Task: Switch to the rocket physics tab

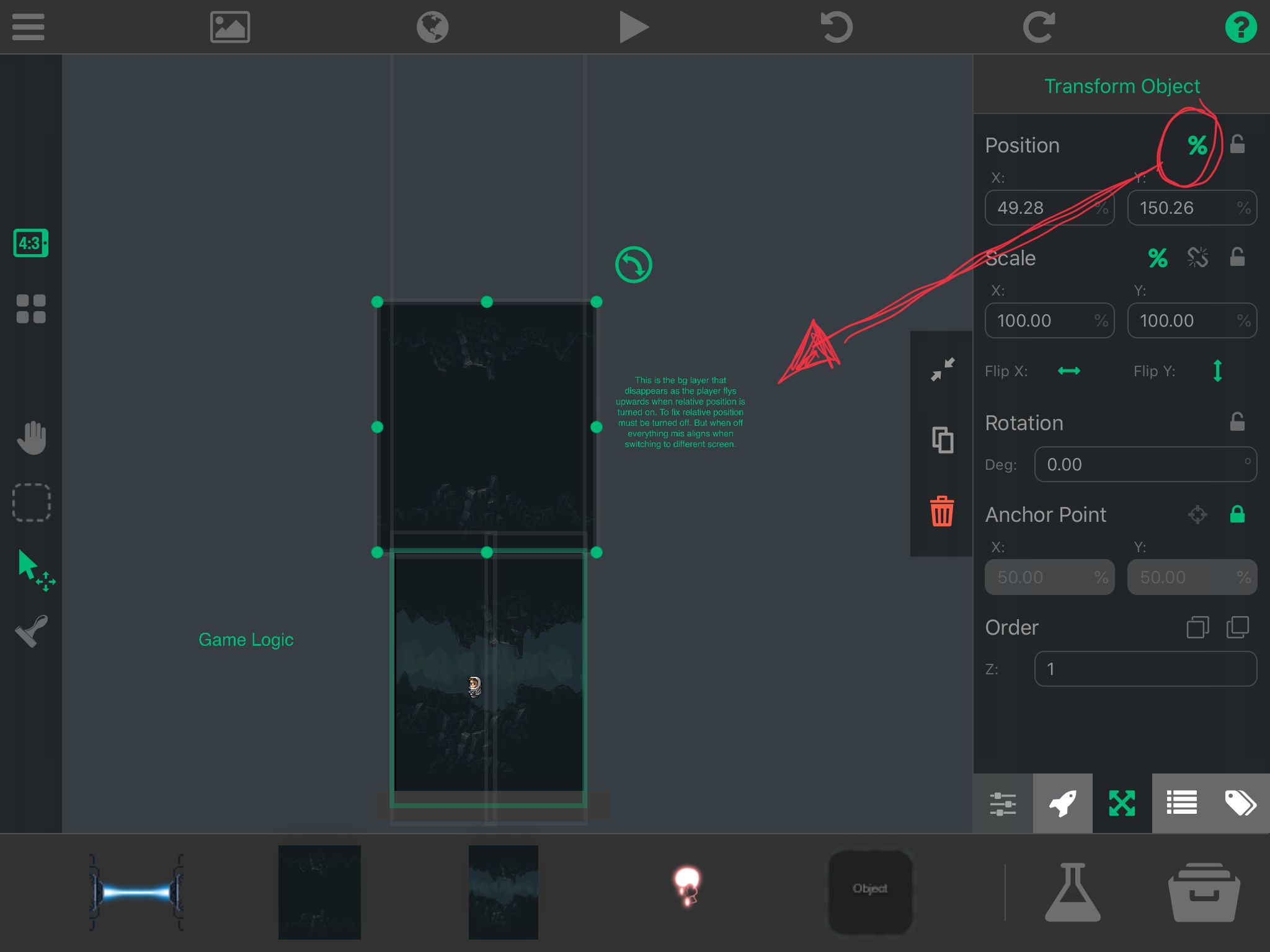Action: pyautogui.click(x=1062, y=803)
